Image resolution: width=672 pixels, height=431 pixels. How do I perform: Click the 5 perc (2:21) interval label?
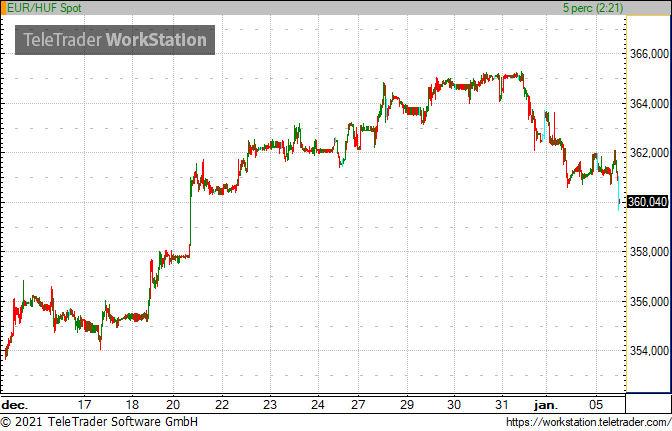pos(593,8)
